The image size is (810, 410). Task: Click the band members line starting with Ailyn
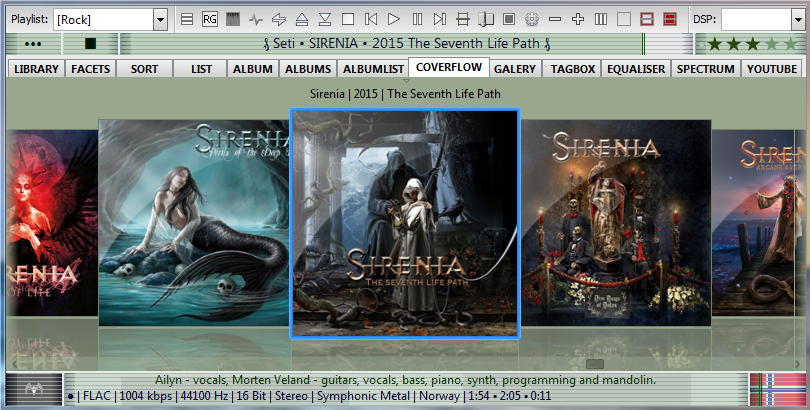pos(405,381)
